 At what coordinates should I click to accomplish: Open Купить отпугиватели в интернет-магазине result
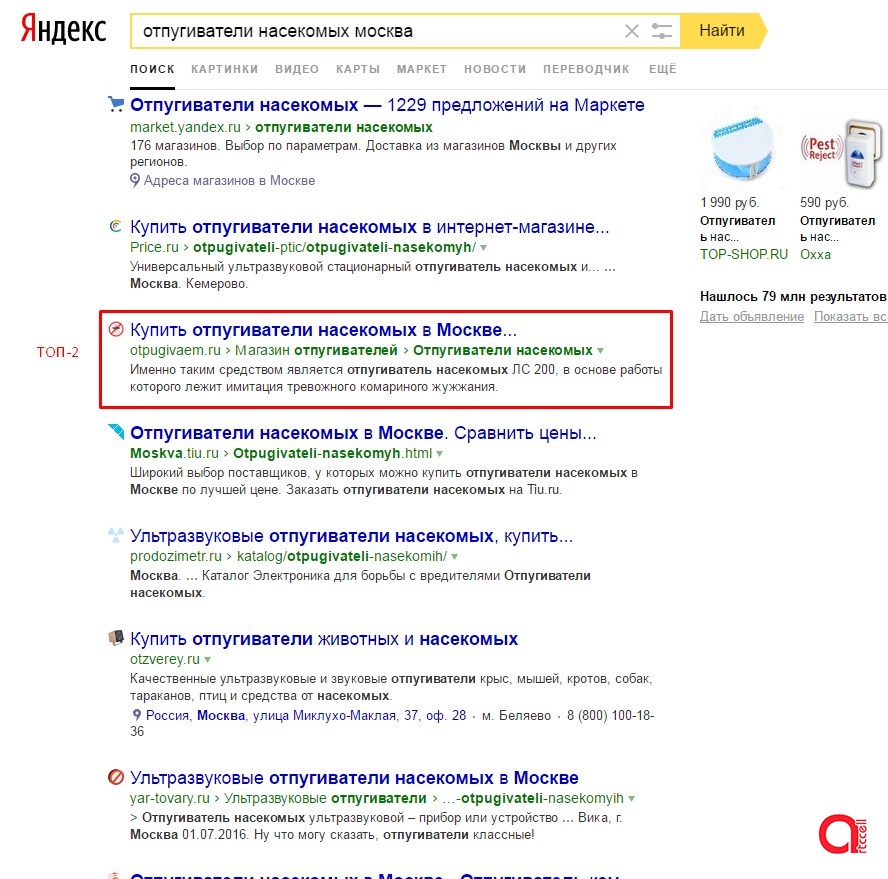(370, 227)
